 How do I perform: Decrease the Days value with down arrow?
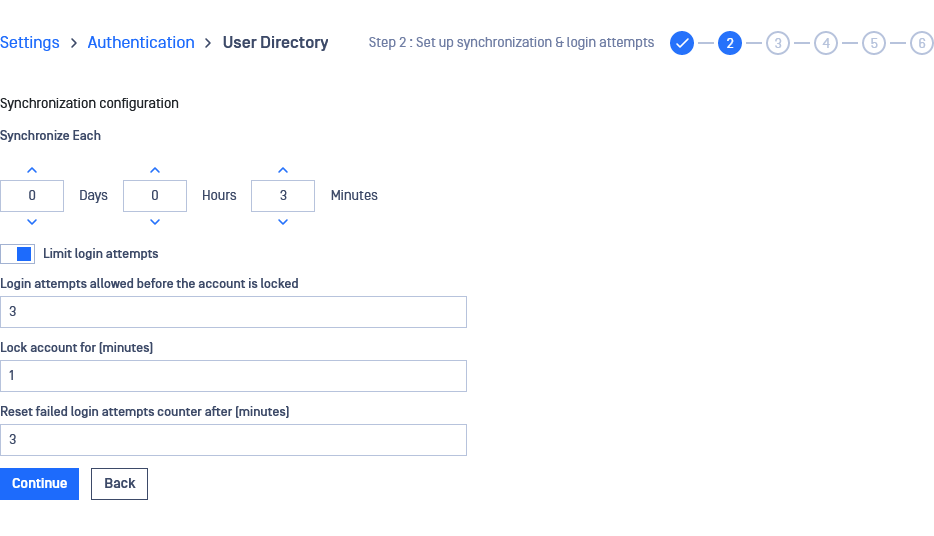pyautogui.click(x=32, y=222)
